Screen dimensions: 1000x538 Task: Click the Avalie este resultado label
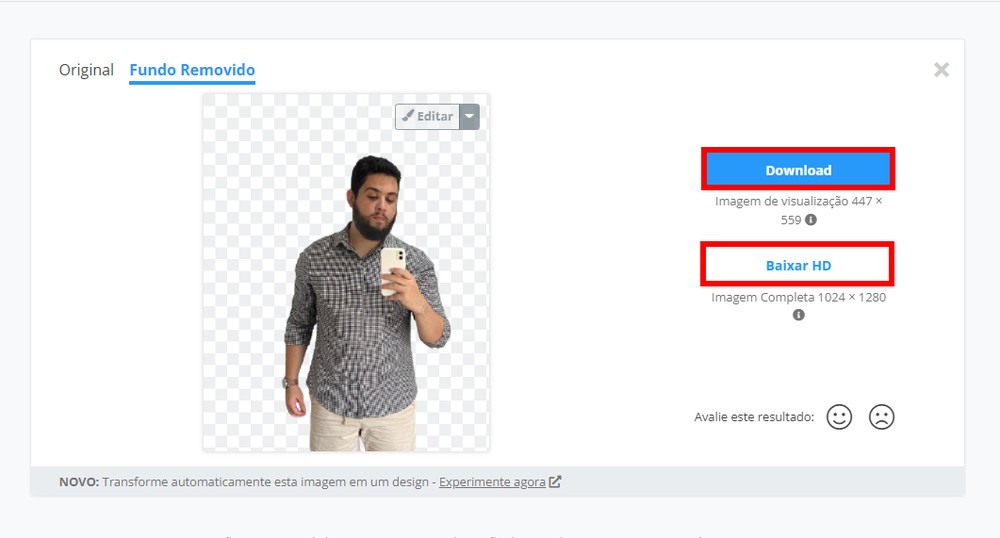[x=754, y=417]
